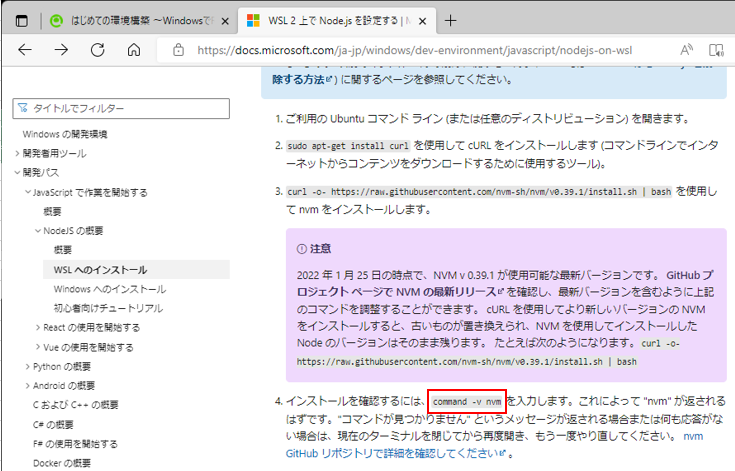Image resolution: width=735 pixels, height=471 pixels.
Task: Open the browser home page
Action: tap(134, 50)
